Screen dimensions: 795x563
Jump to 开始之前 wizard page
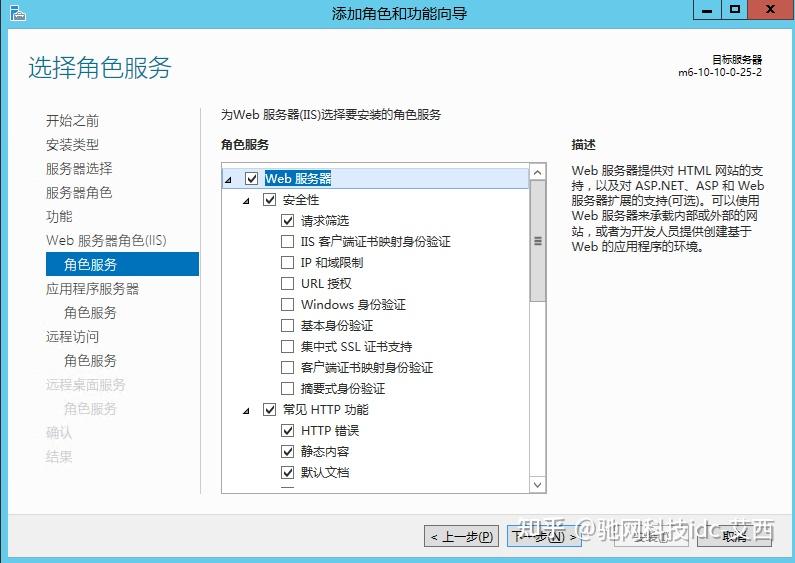[x=72, y=121]
